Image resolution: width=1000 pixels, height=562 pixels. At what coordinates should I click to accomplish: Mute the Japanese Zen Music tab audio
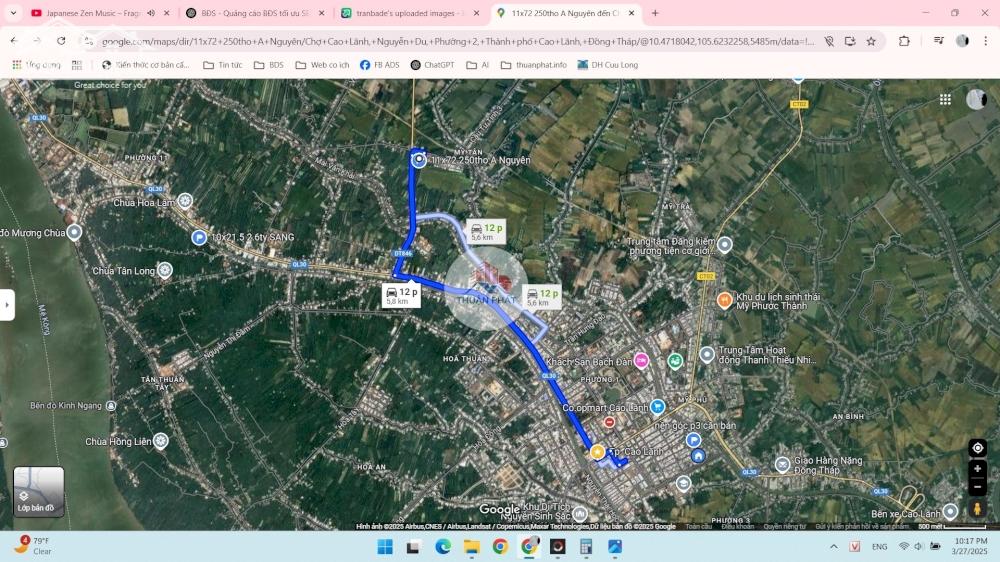click(151, 13)
